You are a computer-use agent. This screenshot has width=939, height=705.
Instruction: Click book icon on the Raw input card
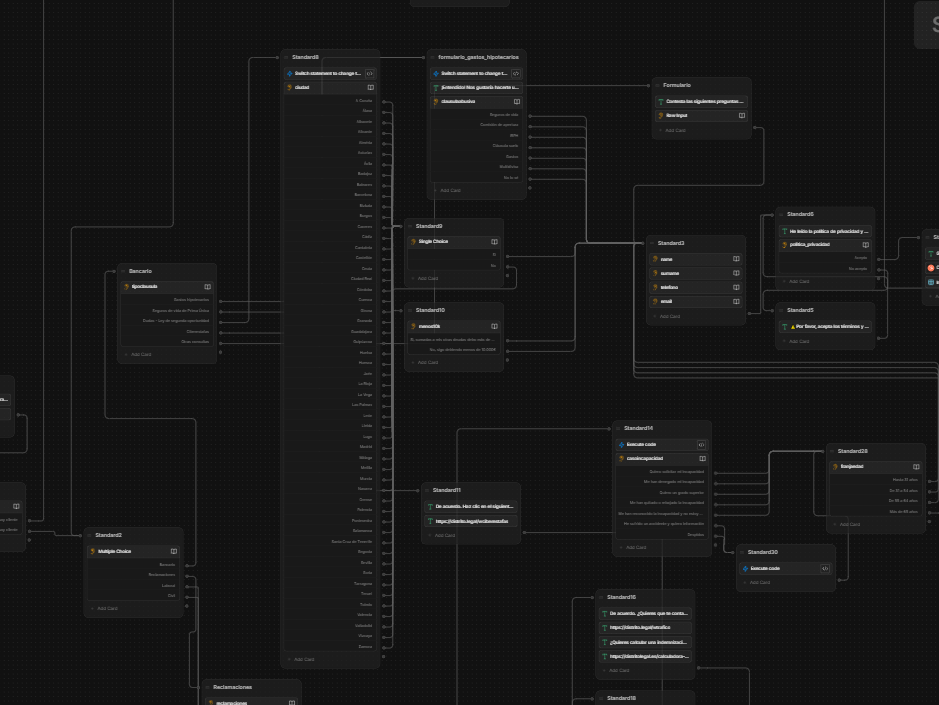741,115
